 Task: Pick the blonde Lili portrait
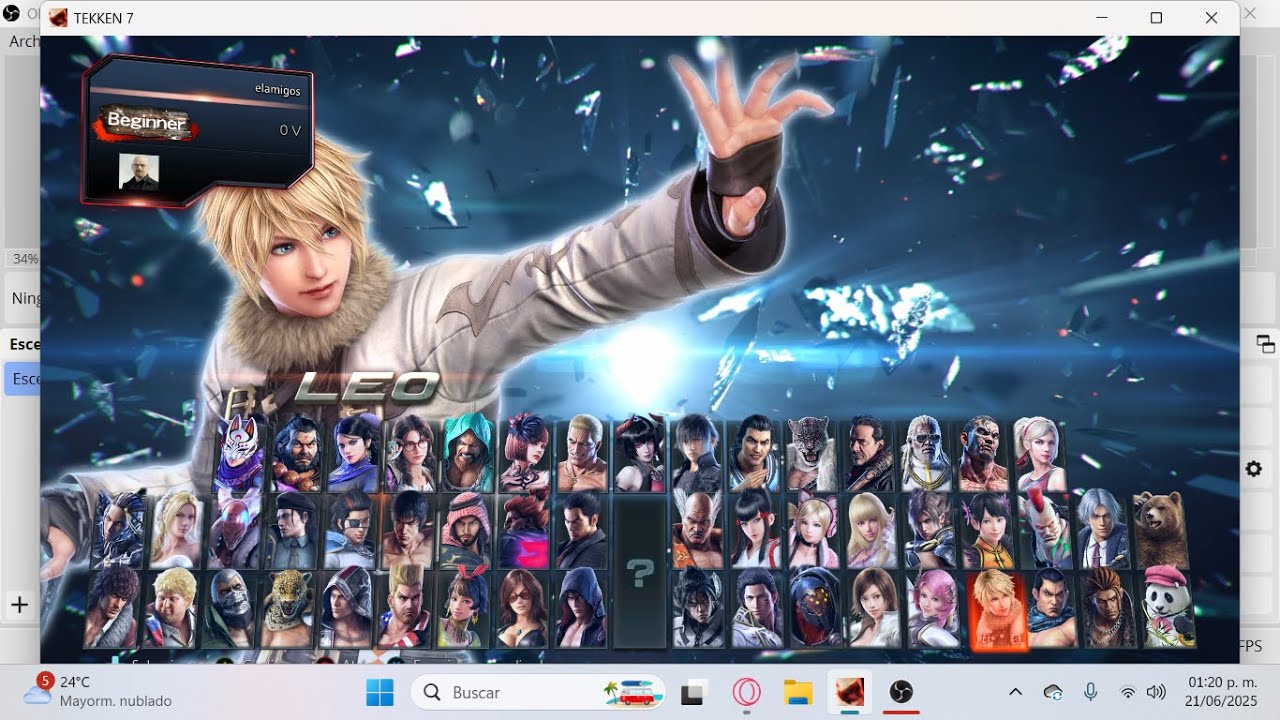click(x=872, y=530)
